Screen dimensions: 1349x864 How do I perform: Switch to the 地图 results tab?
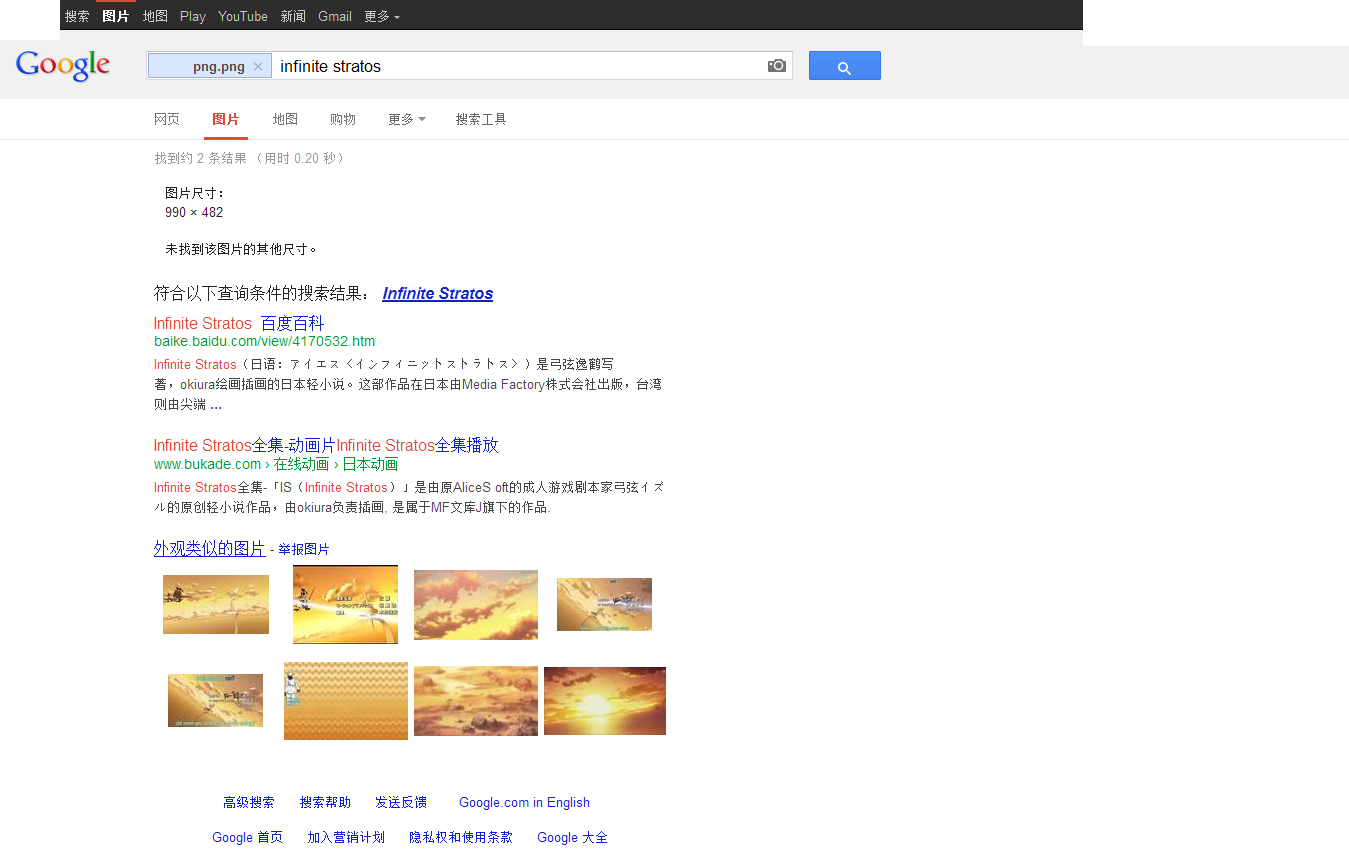coord(285,119)
